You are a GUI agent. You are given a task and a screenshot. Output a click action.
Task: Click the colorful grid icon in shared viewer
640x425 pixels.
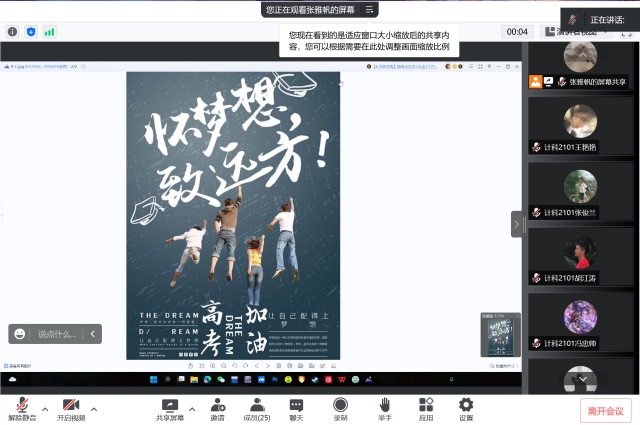[x=333, y=366]
